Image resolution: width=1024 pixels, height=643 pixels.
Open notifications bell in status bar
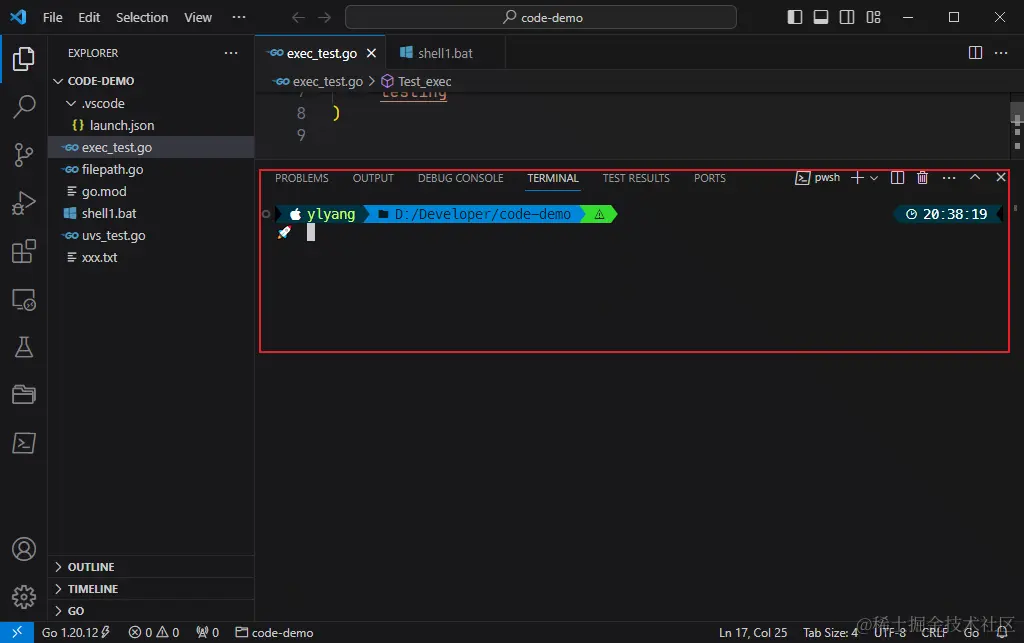[1001, 633]
